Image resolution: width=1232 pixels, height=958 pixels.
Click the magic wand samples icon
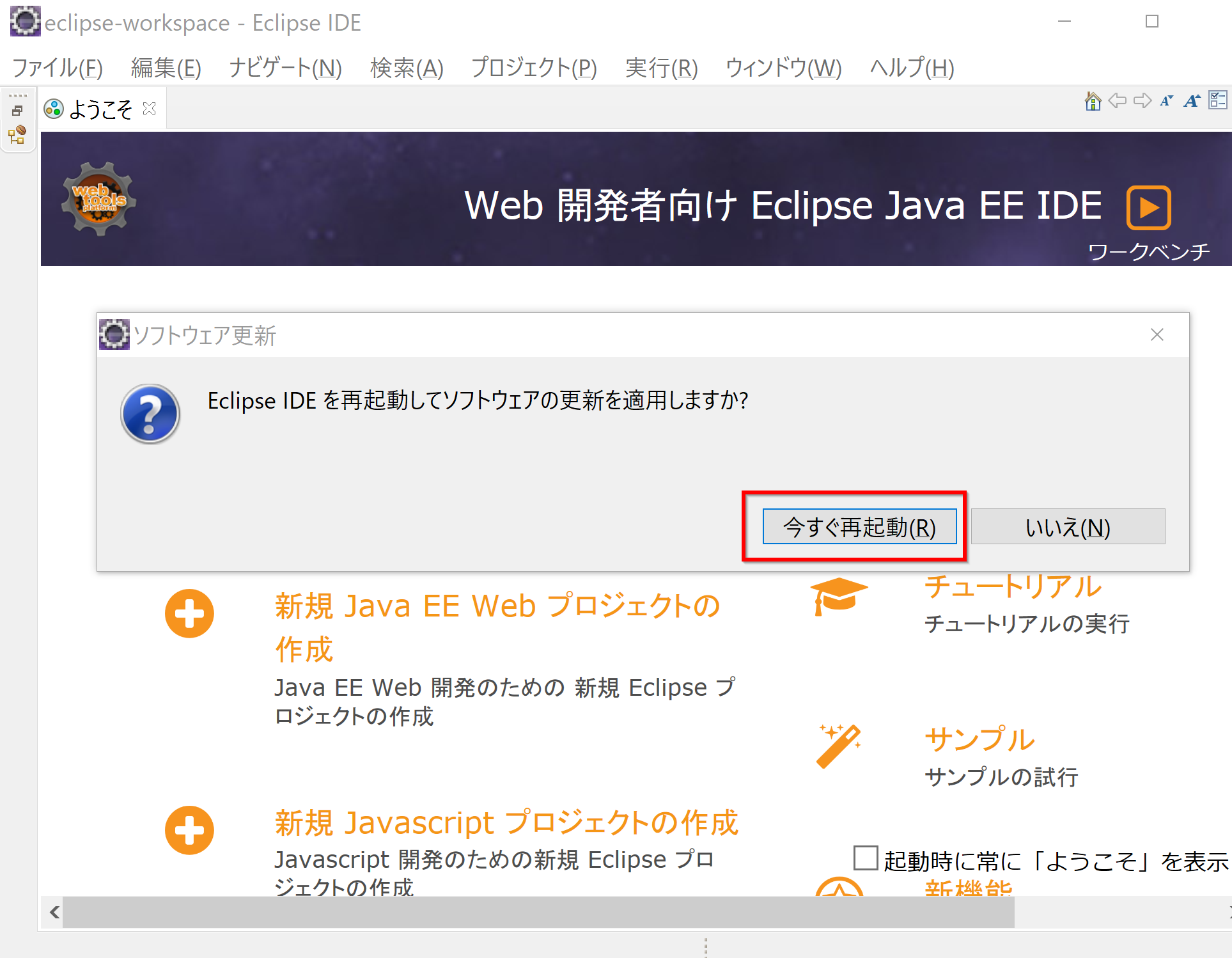838,746
